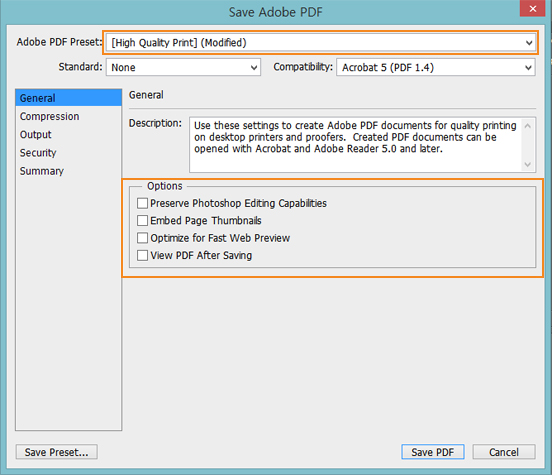This screenshot has width=552, height=475.
Task: Click inside the Description text box
Action: click(x=356, y=145)
